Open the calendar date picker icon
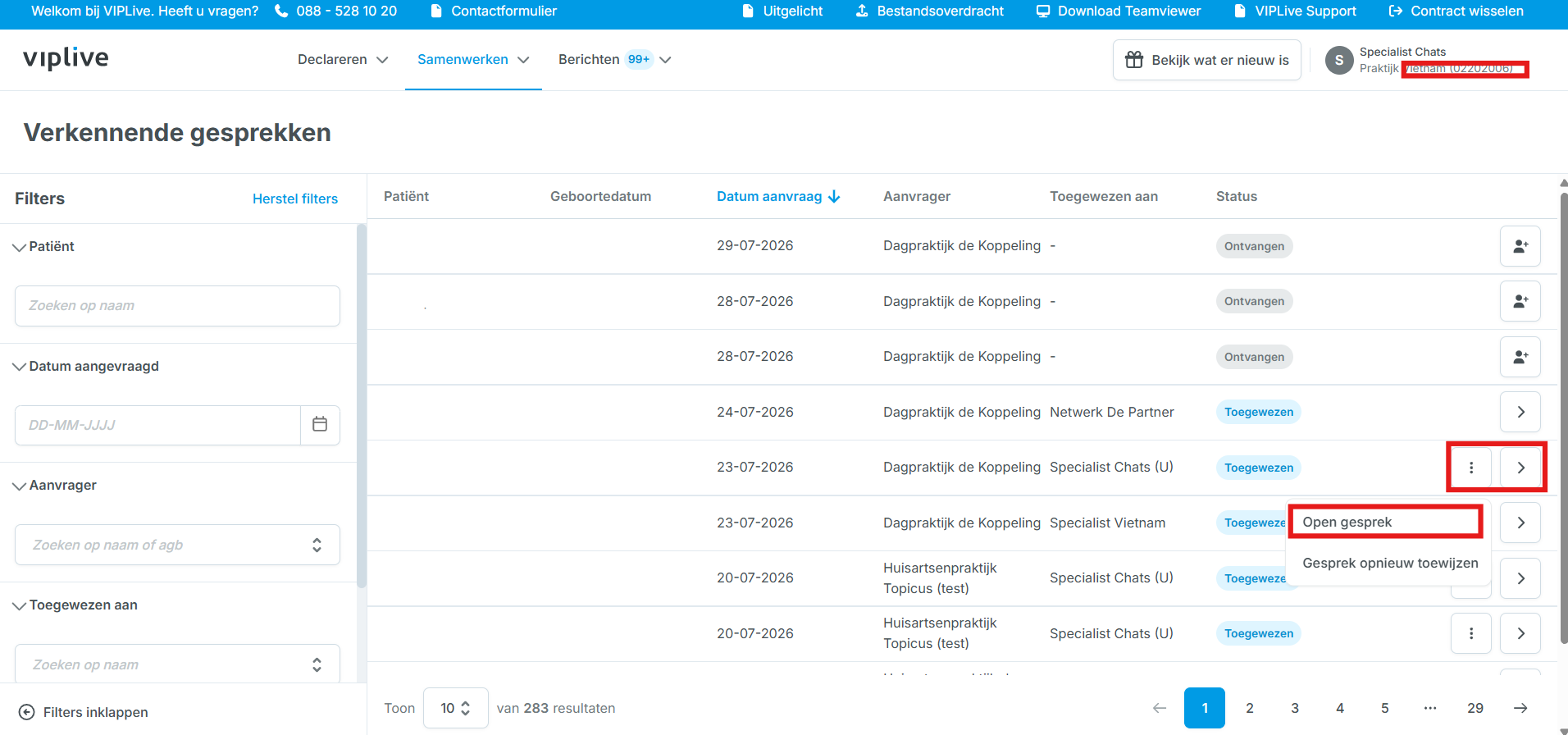The width and height of the screenshot is (1568, 735). click(320, 424)
